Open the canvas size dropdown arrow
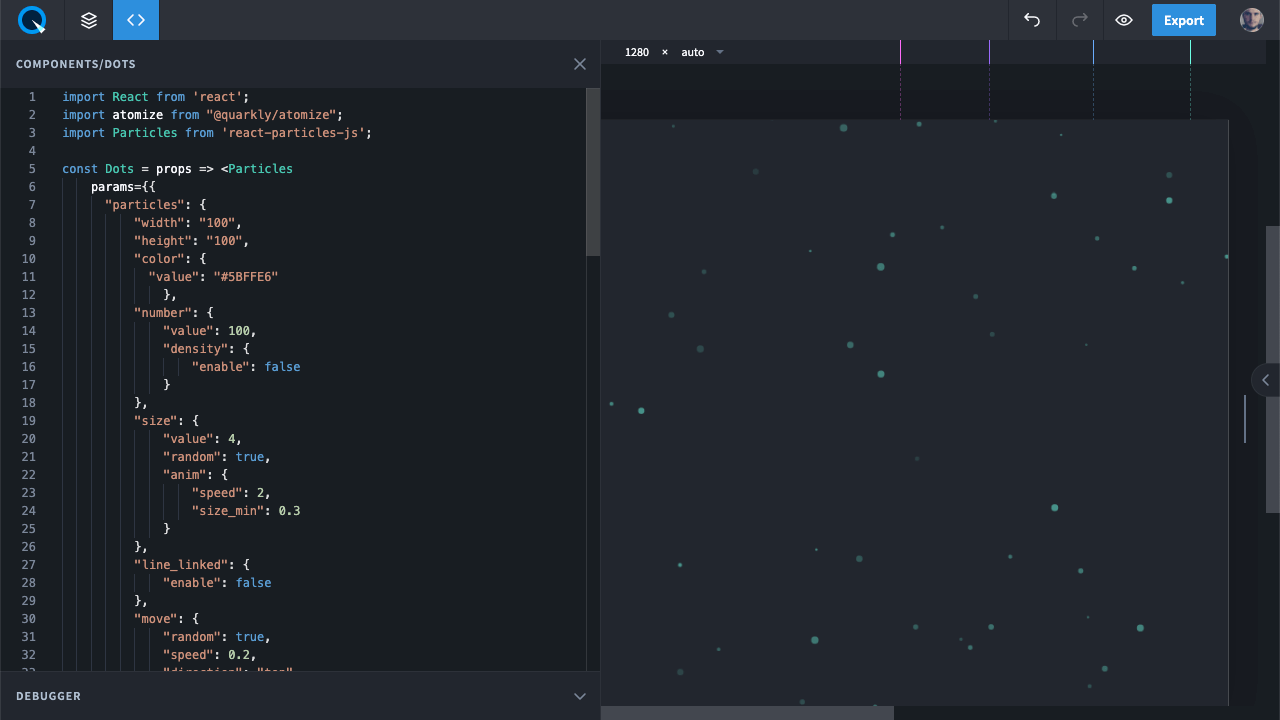1280x720 pixels. pos(720,52)
